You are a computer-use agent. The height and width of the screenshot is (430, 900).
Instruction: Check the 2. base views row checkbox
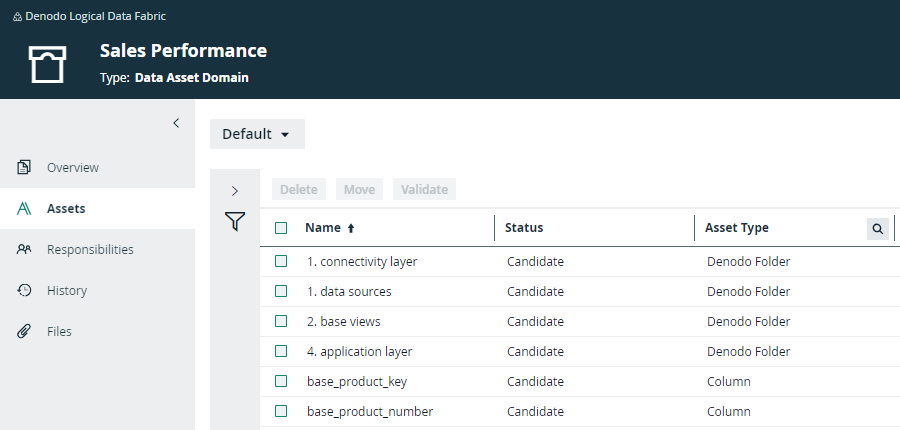(x=281, y=321)
